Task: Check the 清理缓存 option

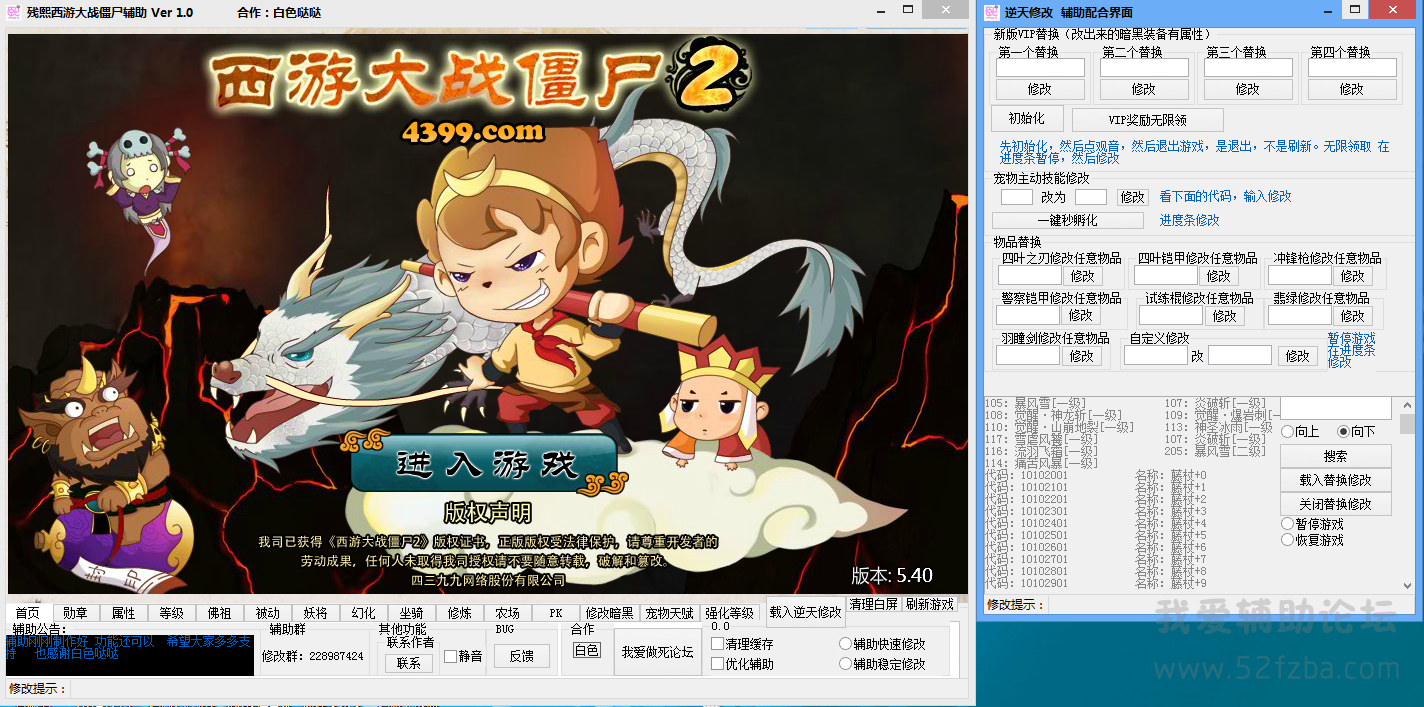Action: tap(717, 644)
